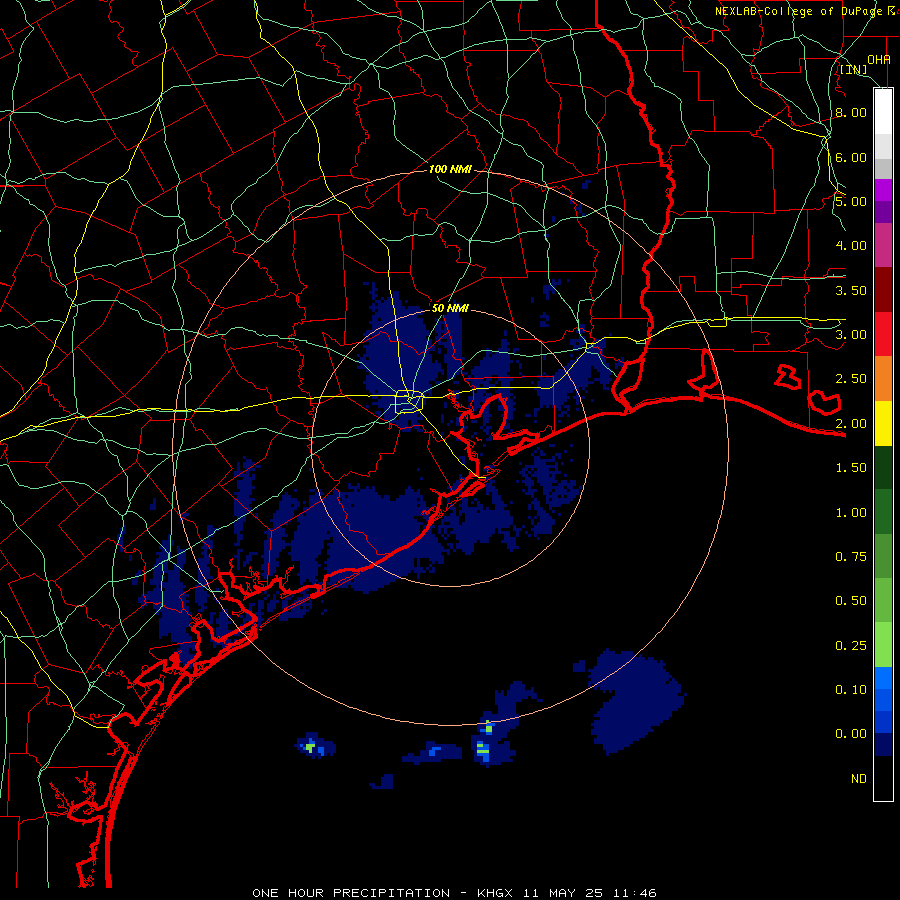
Task: Click the 100 NMI range ring label
Action: [x=450, y=169]
